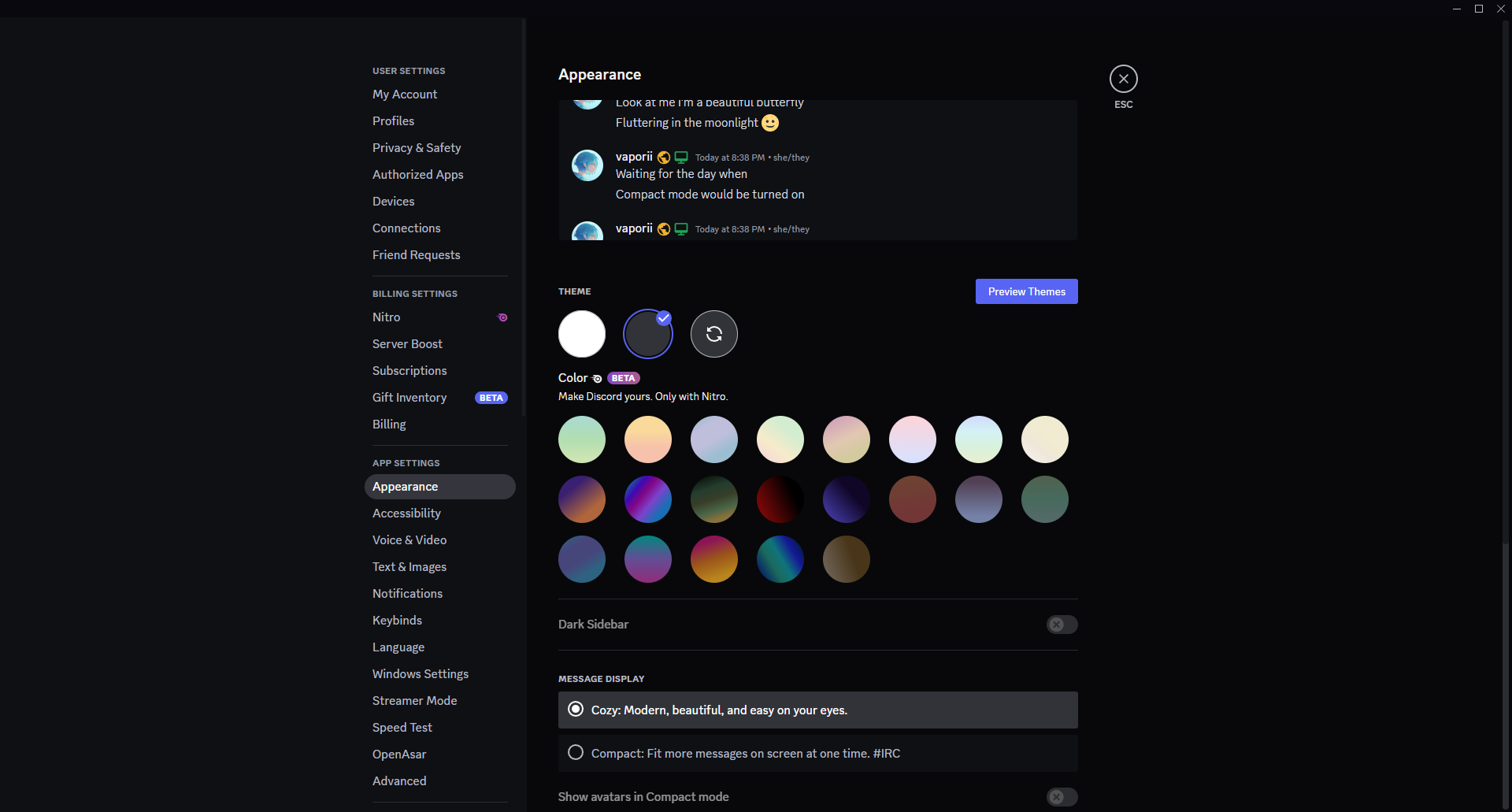Toggle Show avatars in Compact mode switch
This screenshot has height=812, width=1512.
[x=1062, y=797]
